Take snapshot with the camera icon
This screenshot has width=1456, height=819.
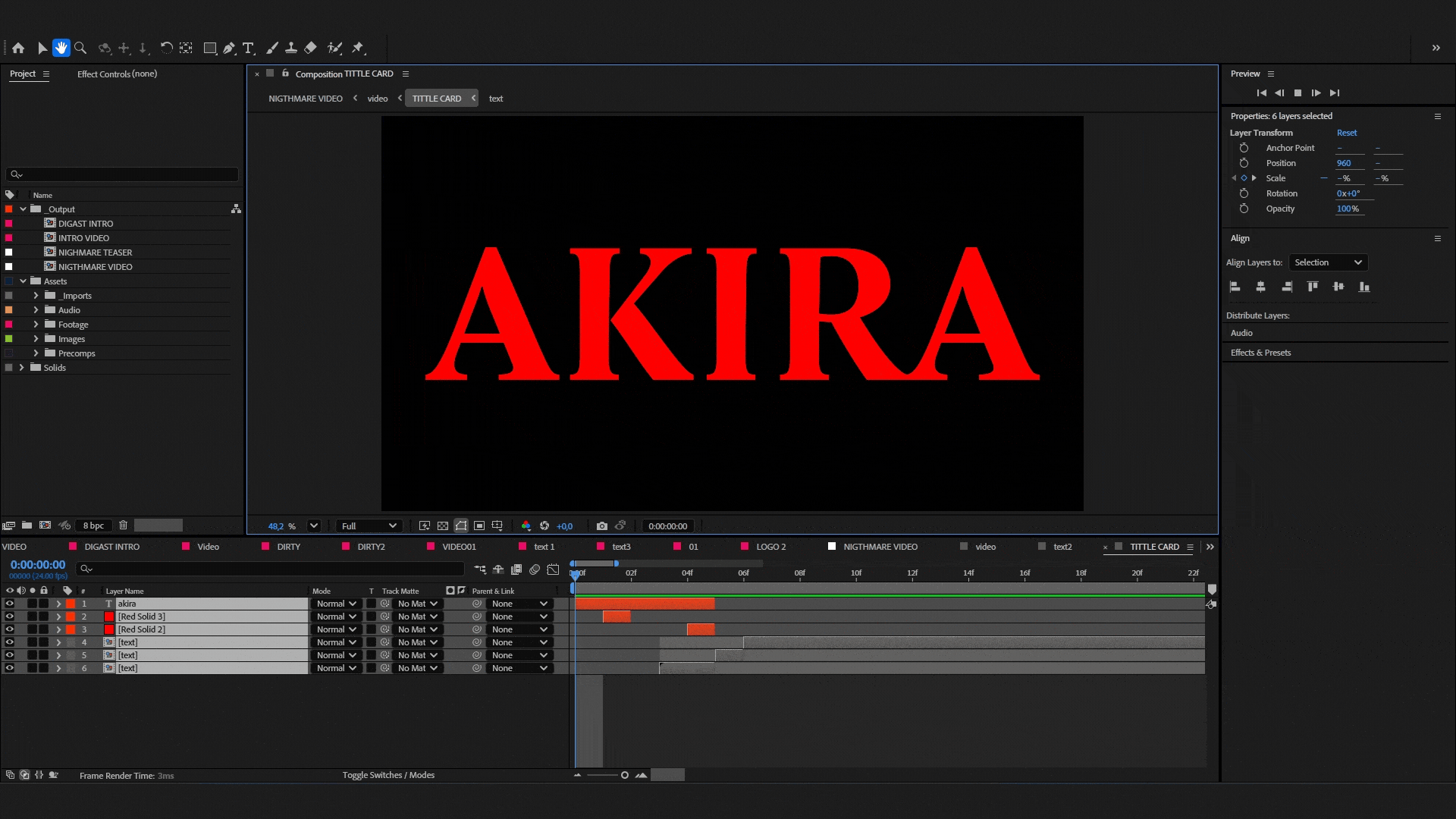pos(602,526)
